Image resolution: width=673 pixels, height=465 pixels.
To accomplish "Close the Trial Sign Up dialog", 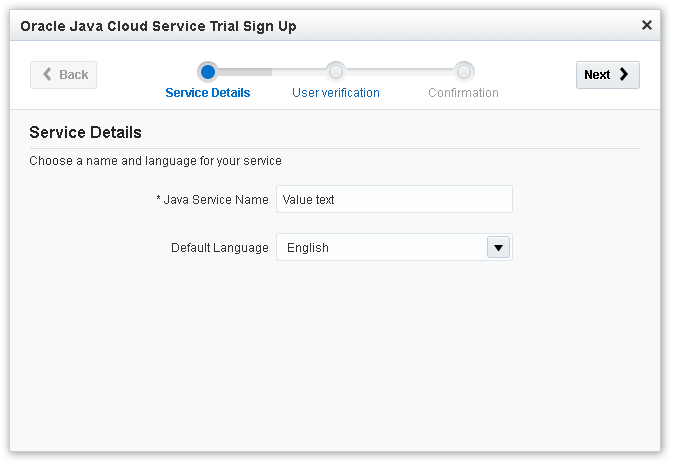I will click(646, 25).
